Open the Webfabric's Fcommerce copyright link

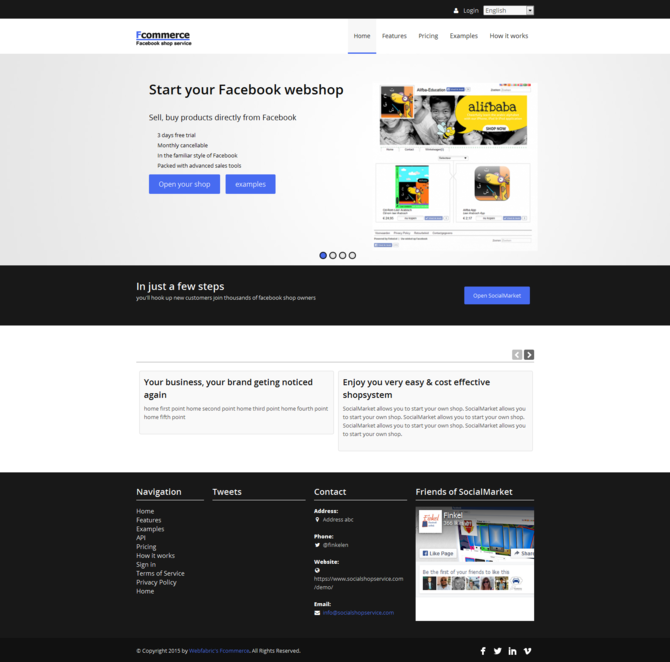(x=219, y=651)
